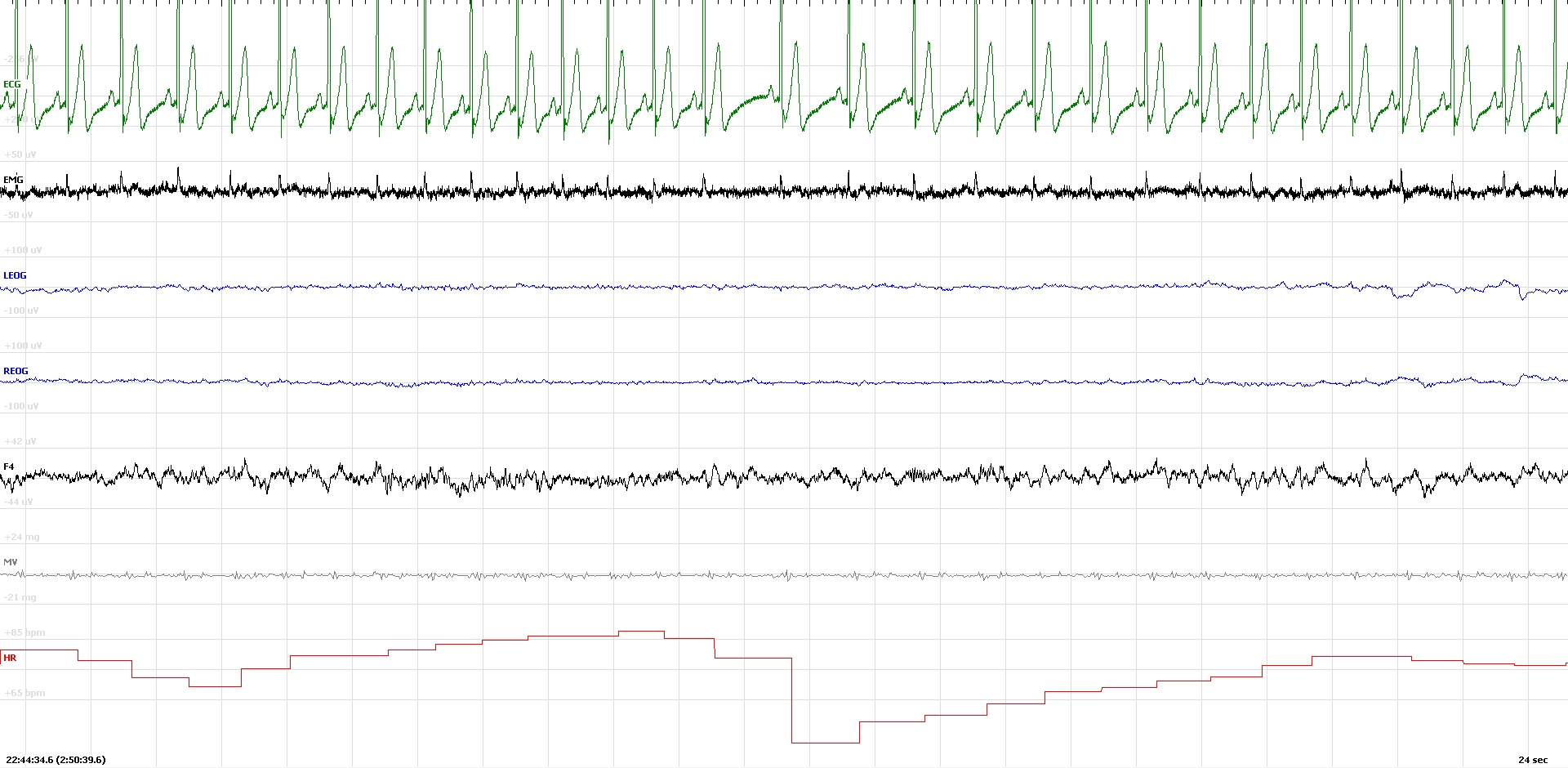Screen dimensions: 1568x768
Task: Click the +42 uV F4 scale value
Action: pyautogui.click(x=20, y=441)
